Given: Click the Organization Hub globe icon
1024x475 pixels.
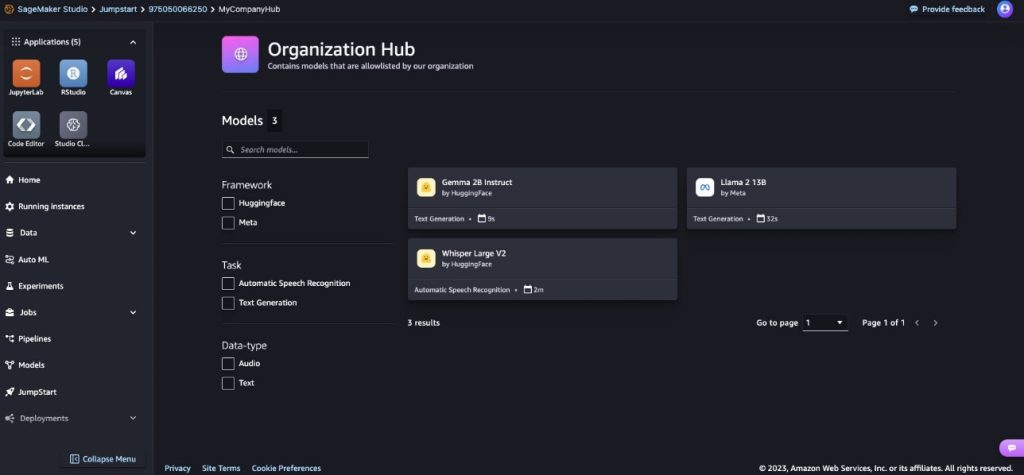Looking at the screenshot, I should (x=240, y=54).
